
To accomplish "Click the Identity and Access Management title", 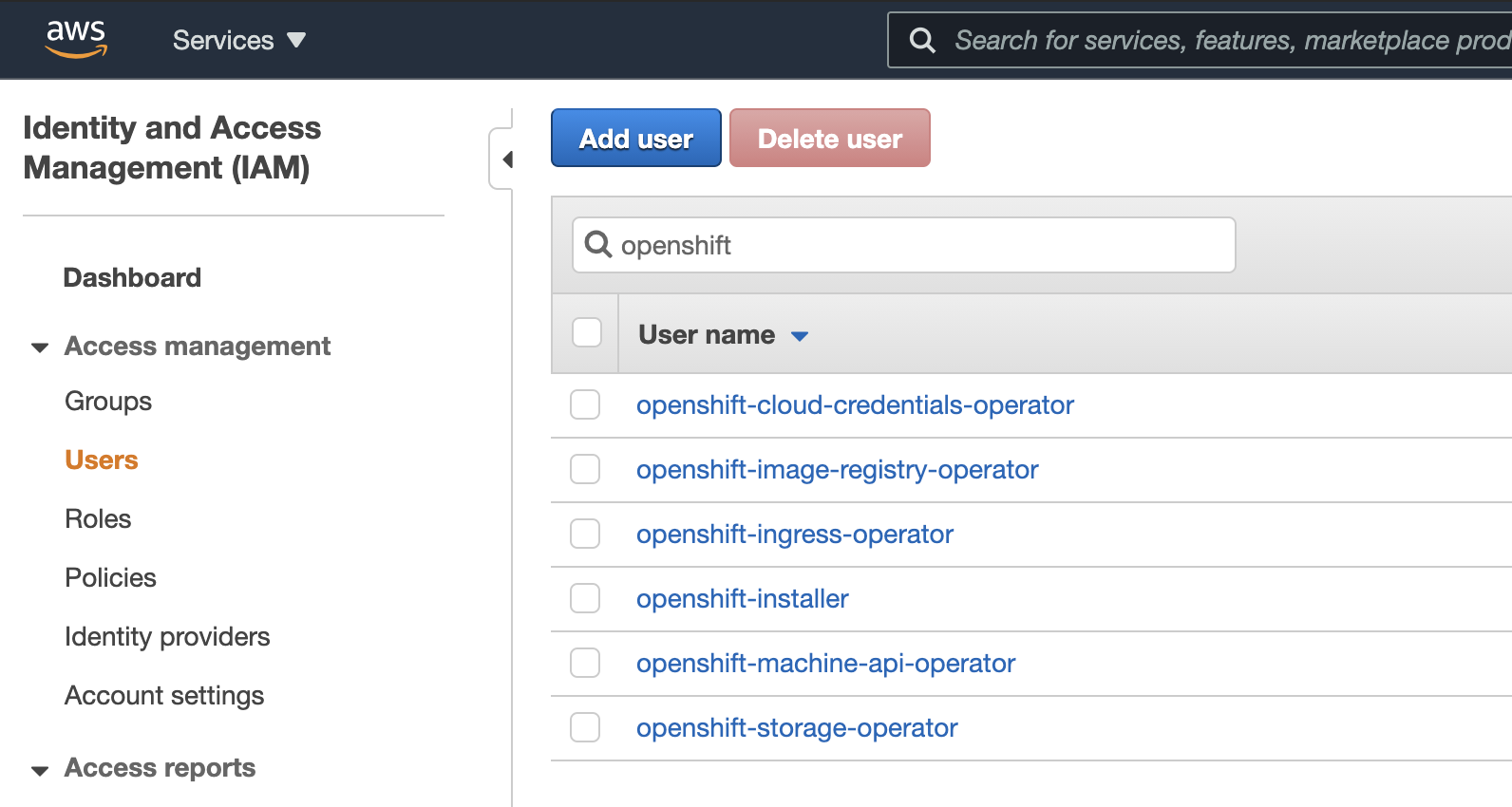I will pos(172,147).
